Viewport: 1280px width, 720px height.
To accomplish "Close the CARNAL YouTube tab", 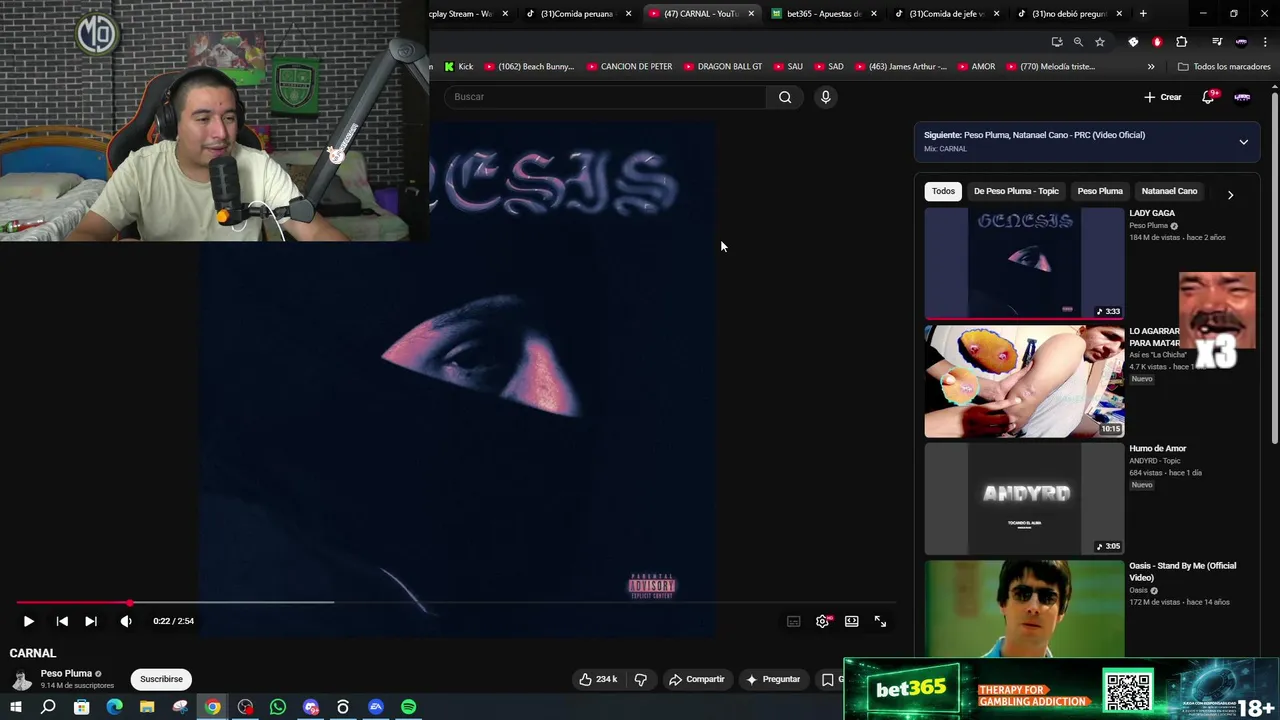I will click(751, 14).
